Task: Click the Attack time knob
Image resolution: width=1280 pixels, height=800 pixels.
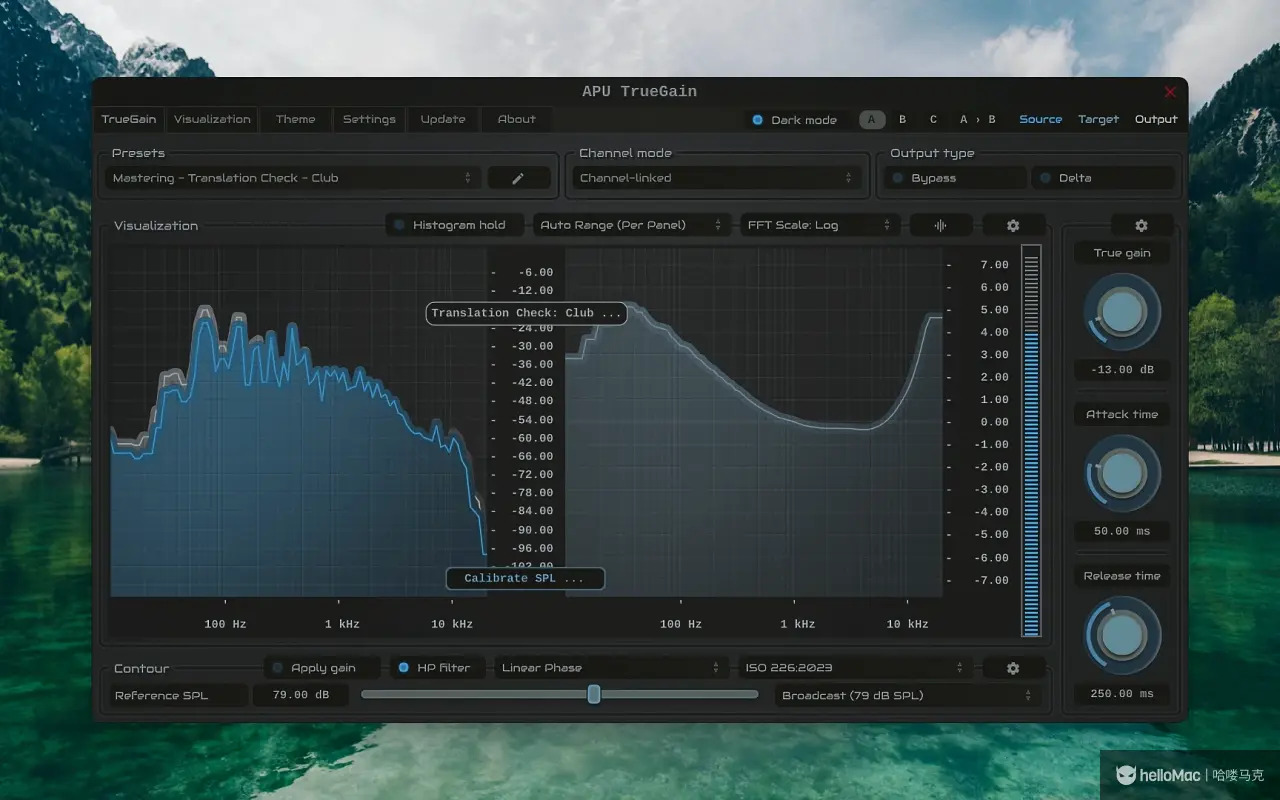Action: point(1122,474)
